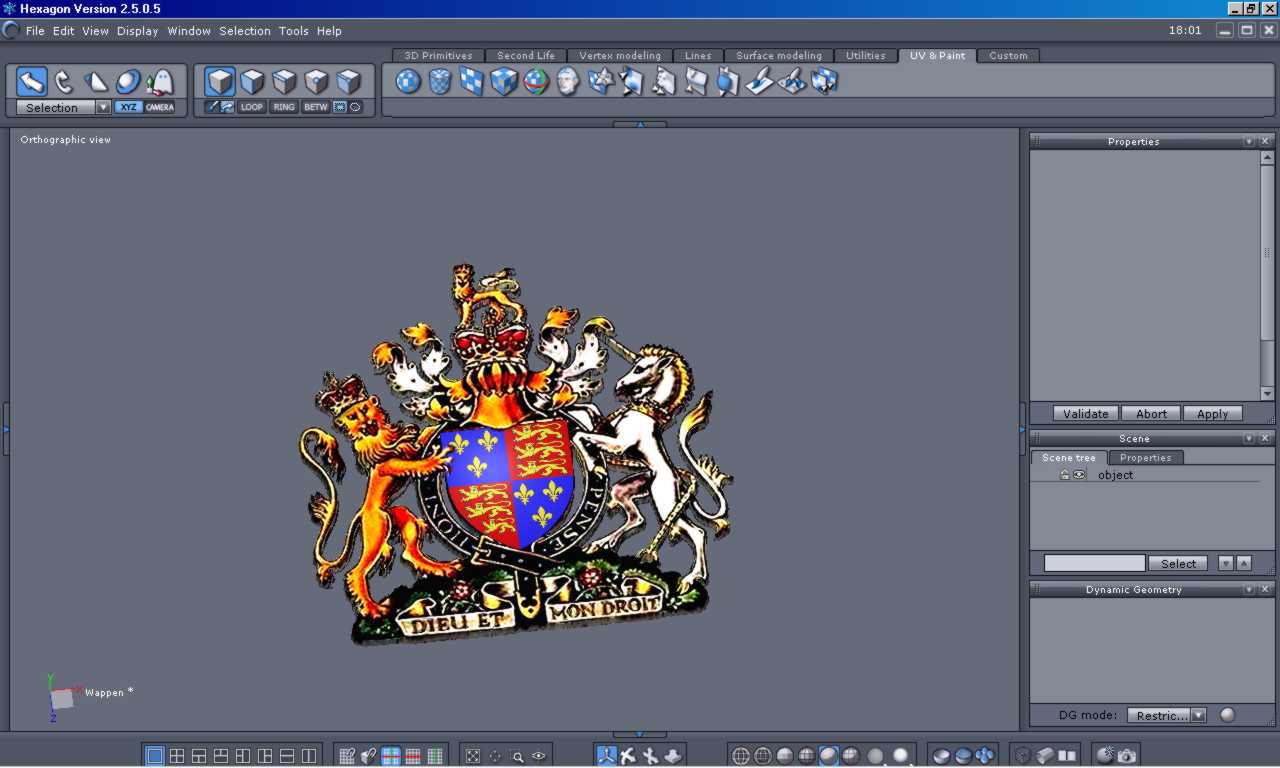
Task: Open the Utilities tab
Action: (x=866, y=56)
